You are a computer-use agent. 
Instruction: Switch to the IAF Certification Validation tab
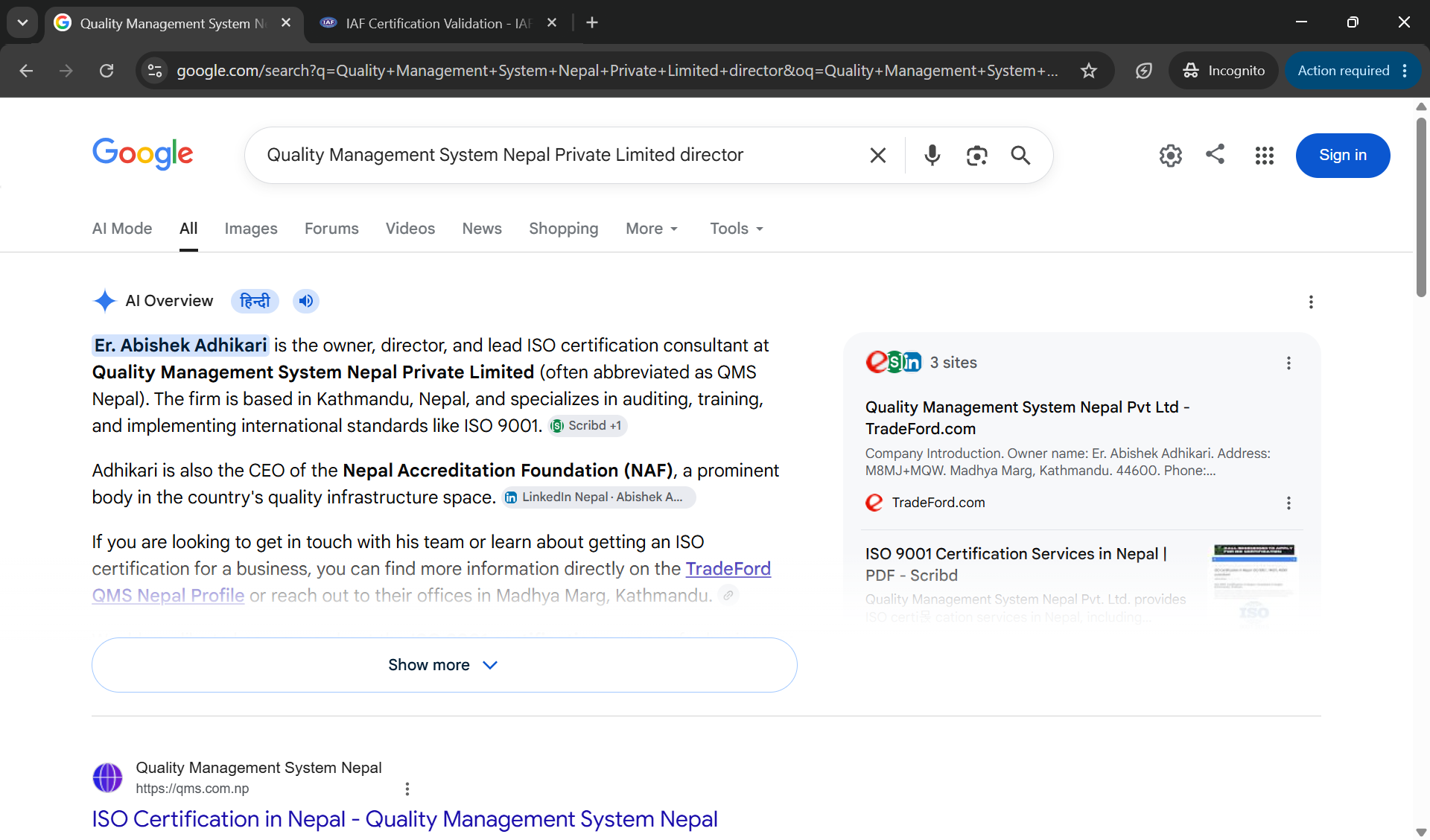point(439,23)
